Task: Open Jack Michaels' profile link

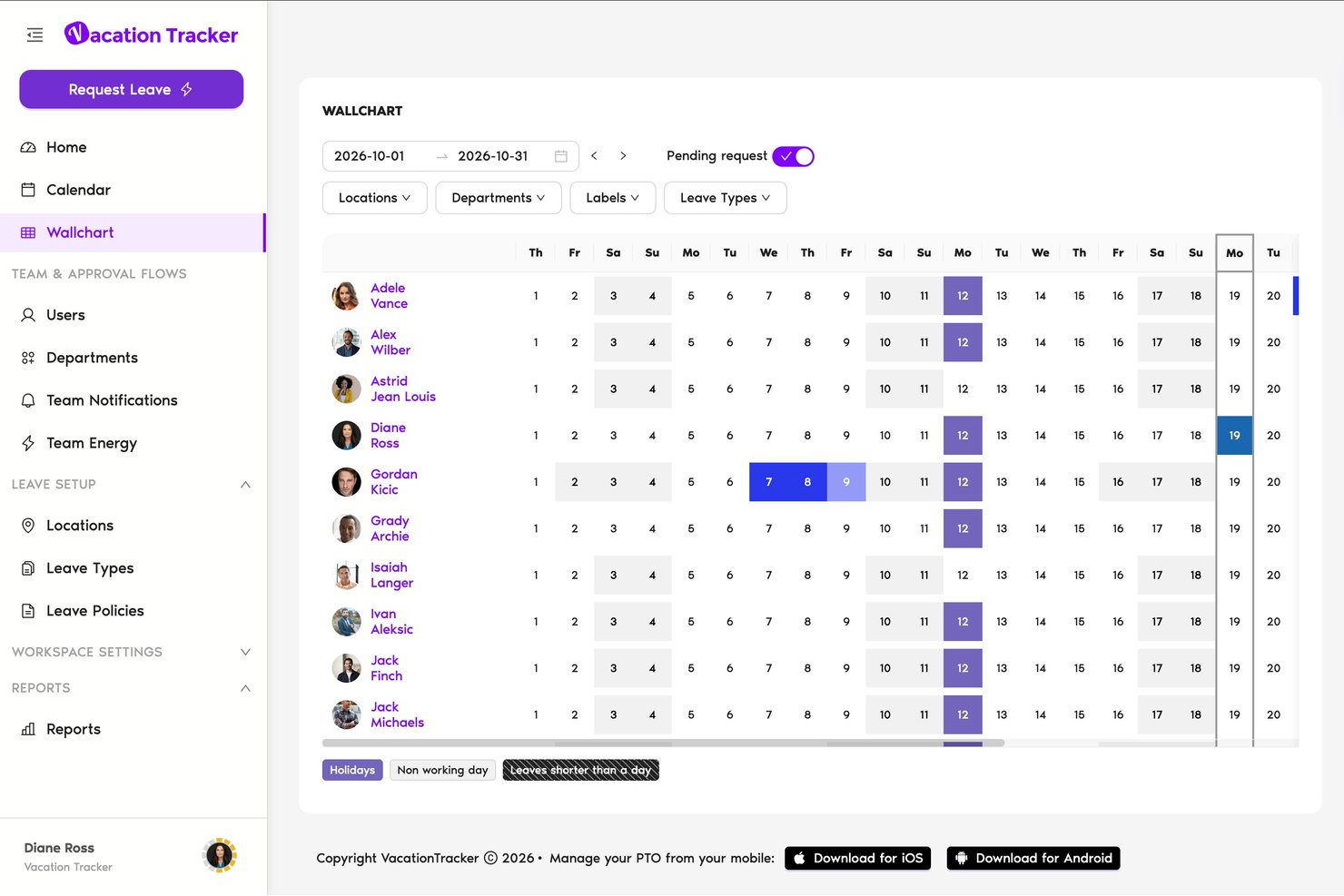Action: (x=397, y=714)
